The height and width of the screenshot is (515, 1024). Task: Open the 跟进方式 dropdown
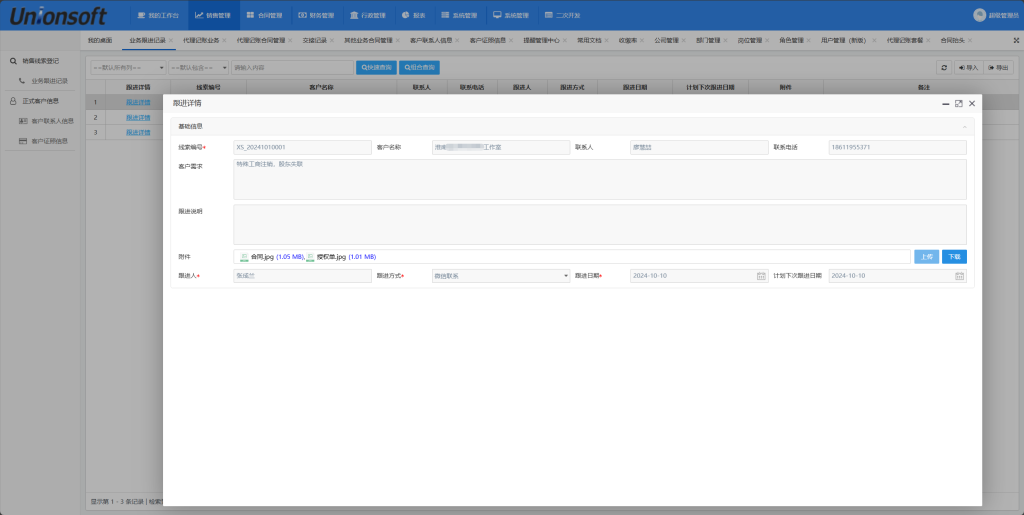point(501,276)
